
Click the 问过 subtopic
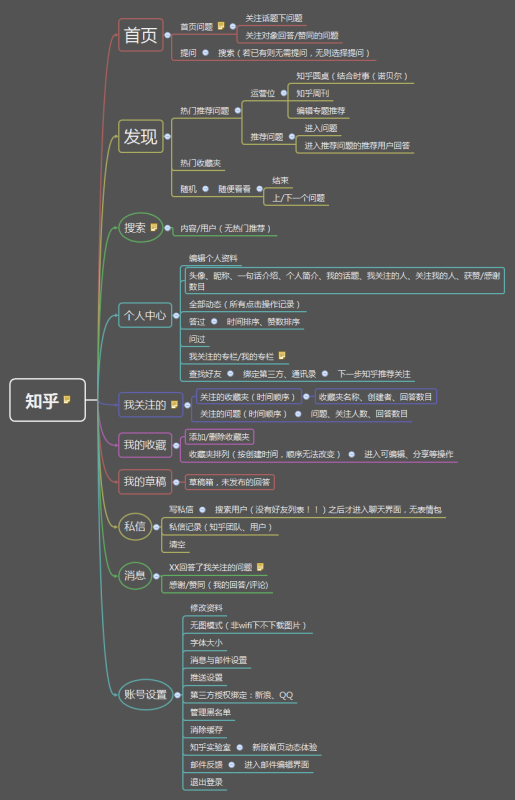point(197,339)
